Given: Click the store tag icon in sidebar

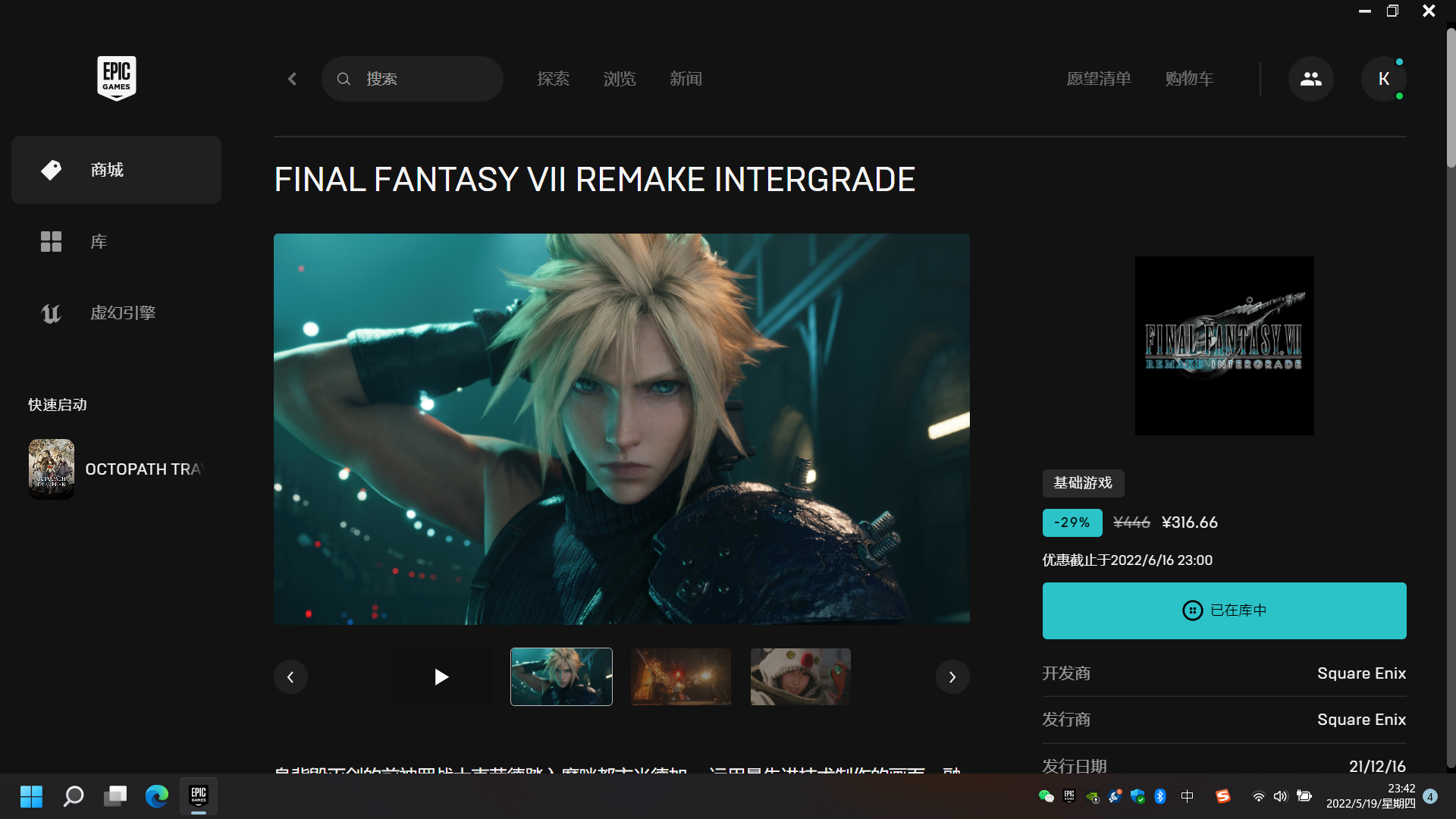Looking at the screenshot, I should click(51, 170).
